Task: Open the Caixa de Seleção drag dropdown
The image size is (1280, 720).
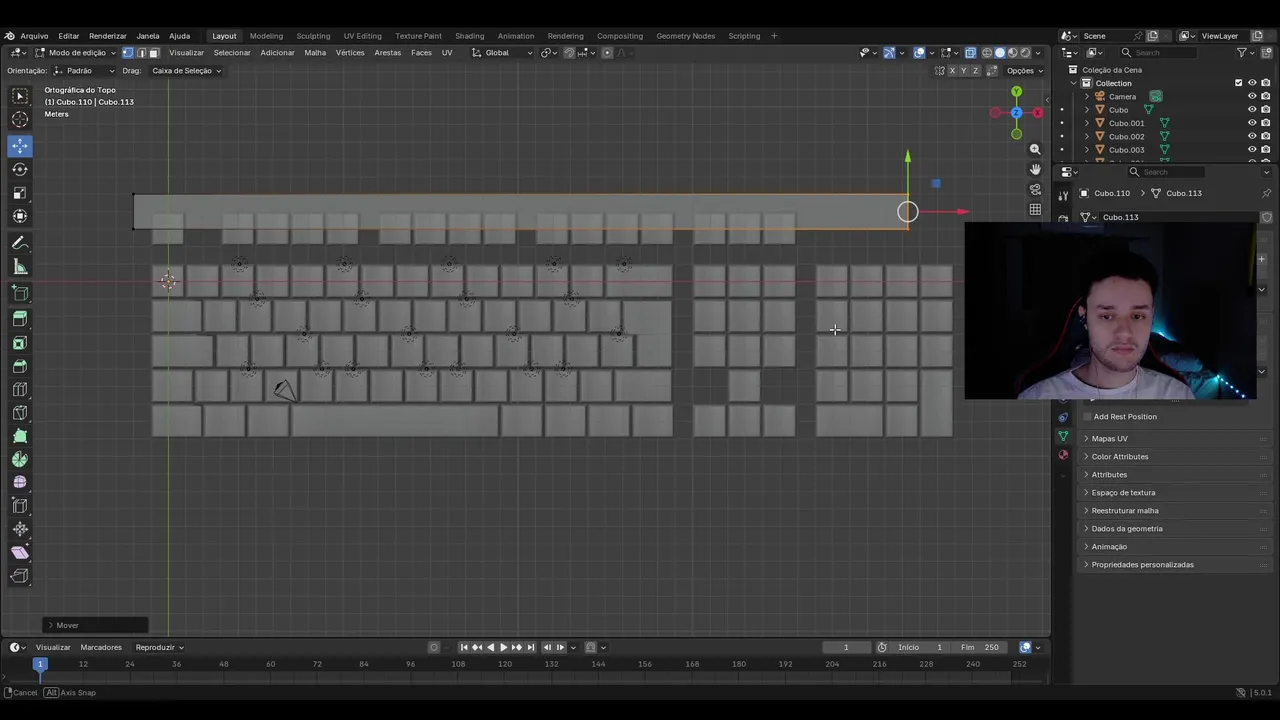Action: pyautogui.click(x=186, y=71)
